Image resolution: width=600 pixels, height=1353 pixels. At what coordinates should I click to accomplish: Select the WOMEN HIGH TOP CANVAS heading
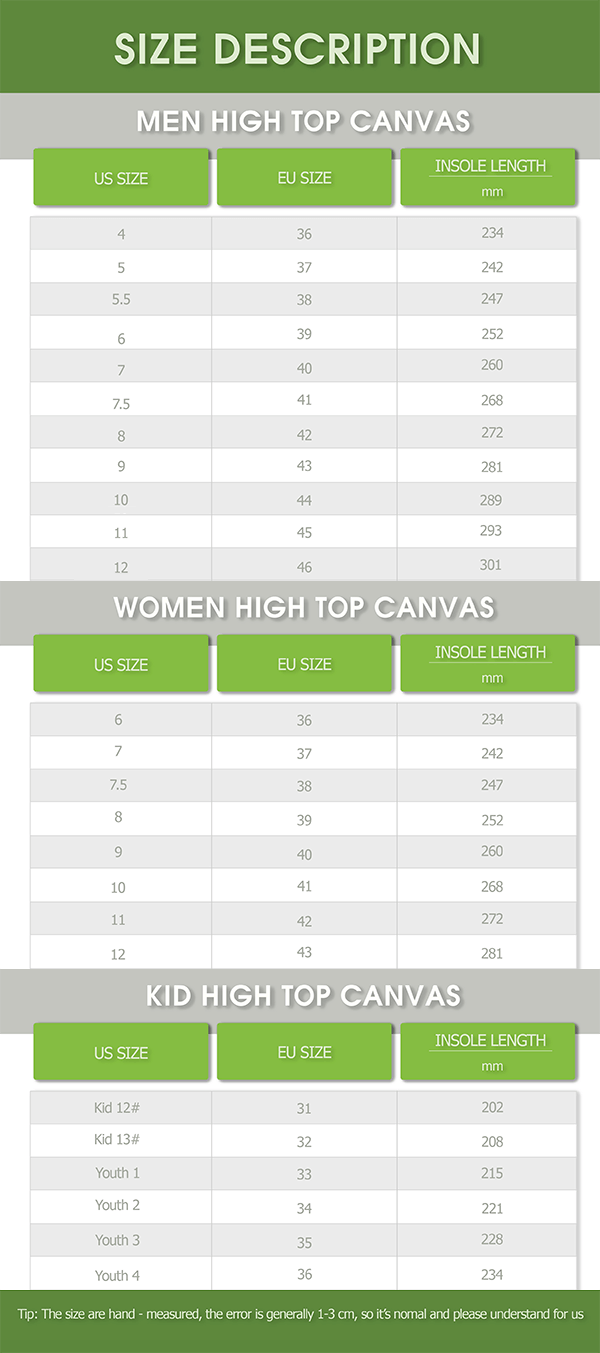304,608
